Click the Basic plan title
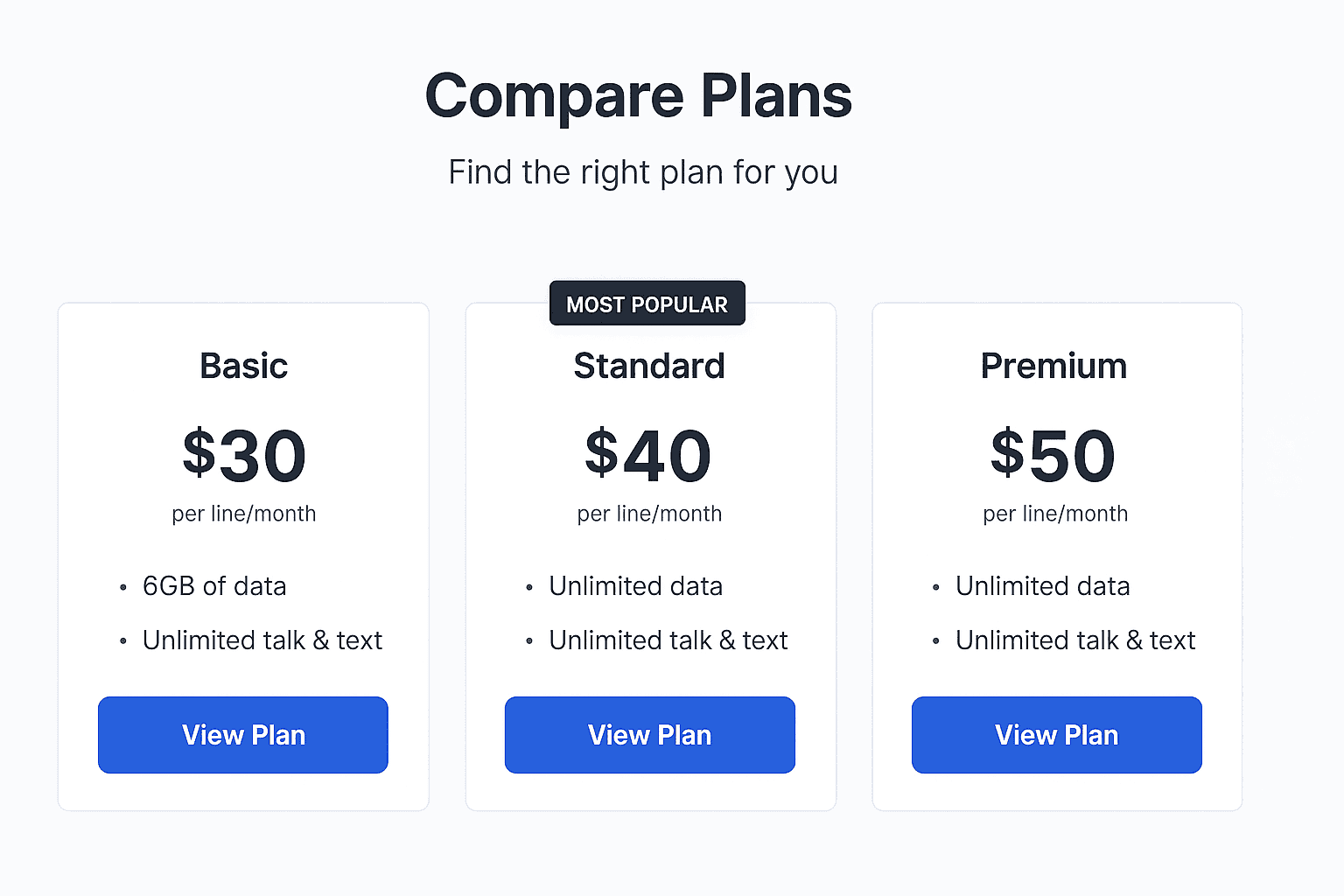This screenshot has height=896, width=1344. click(242, 366)
